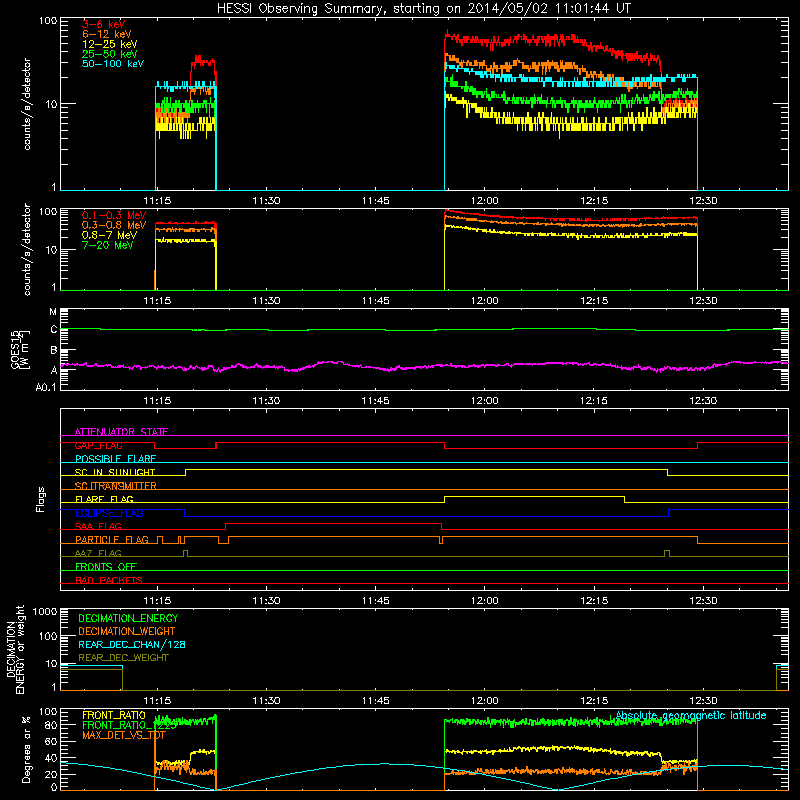The height and width of the screenshot is (800, 800).
Task: Click the 0.3-0.8 MeV legend label
Action: click(x=114, y=225)
